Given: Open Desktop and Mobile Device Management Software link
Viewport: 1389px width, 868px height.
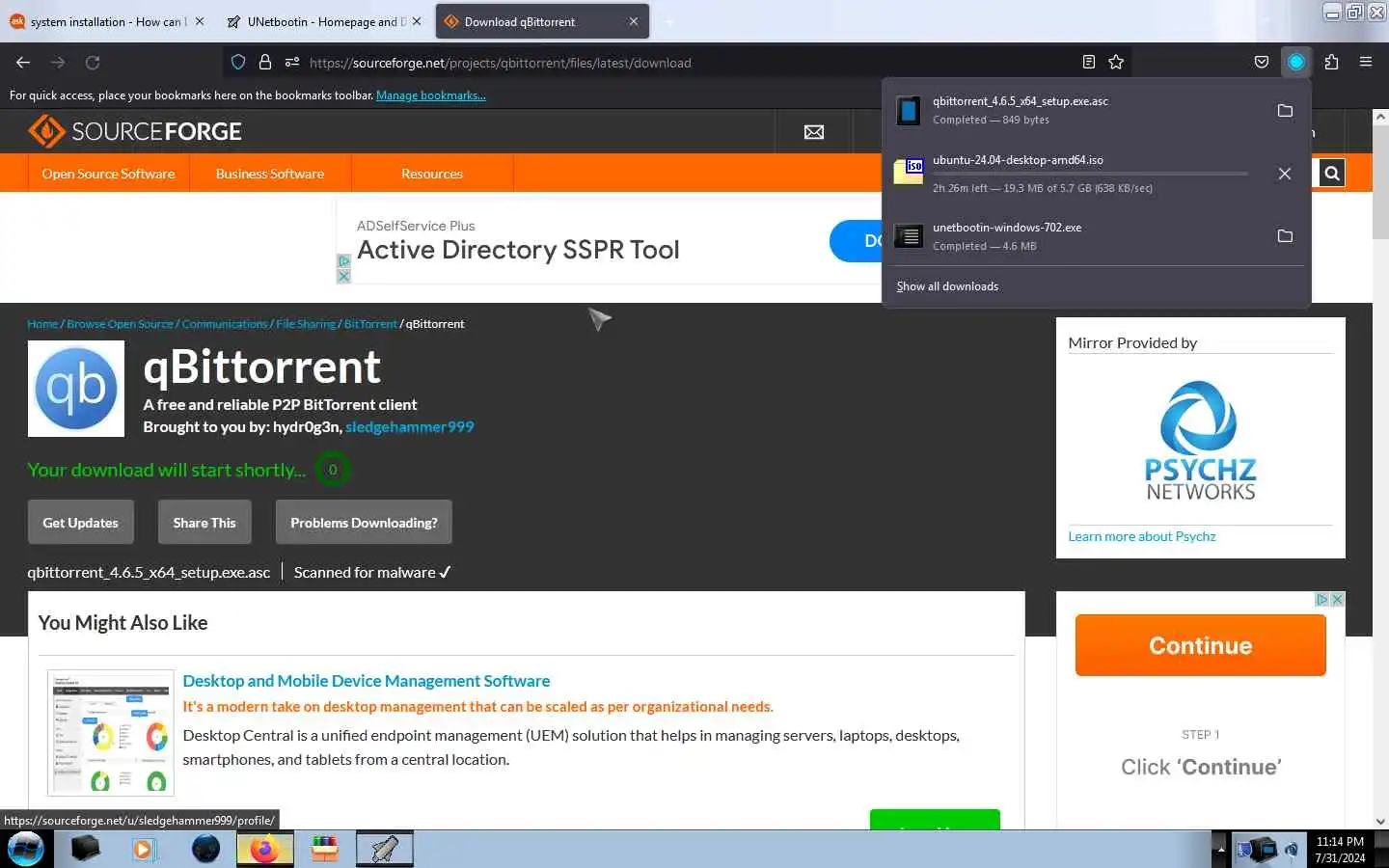Looking at the screenshot, I should (x=367, y=681).
